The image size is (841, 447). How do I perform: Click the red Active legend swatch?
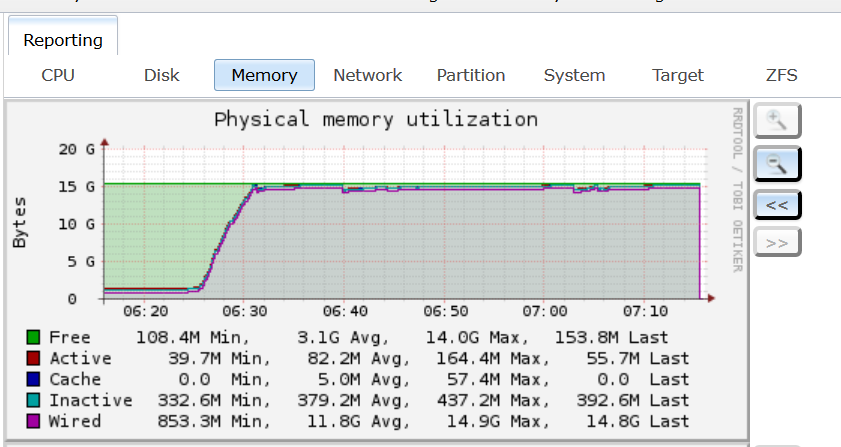tap(33, 358)
